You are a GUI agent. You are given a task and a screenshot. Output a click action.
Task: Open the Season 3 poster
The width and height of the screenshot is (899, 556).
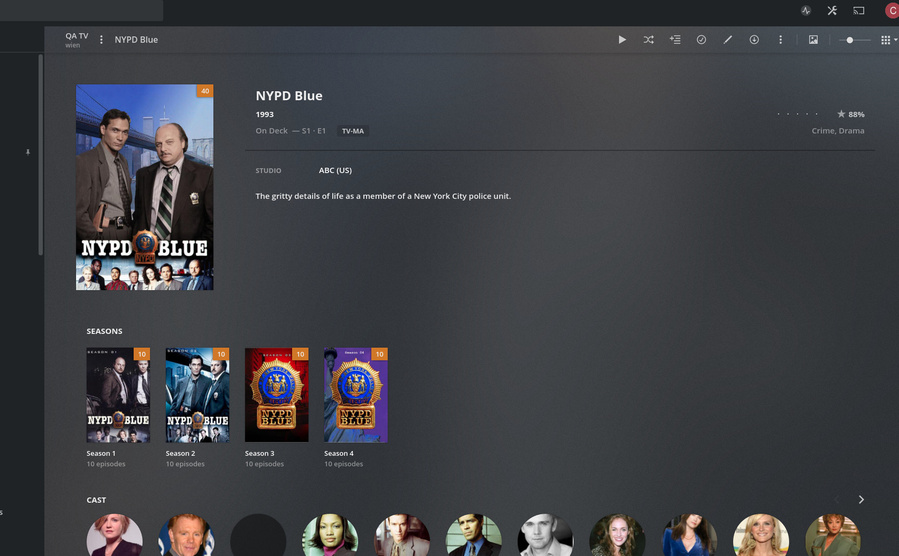276,395
